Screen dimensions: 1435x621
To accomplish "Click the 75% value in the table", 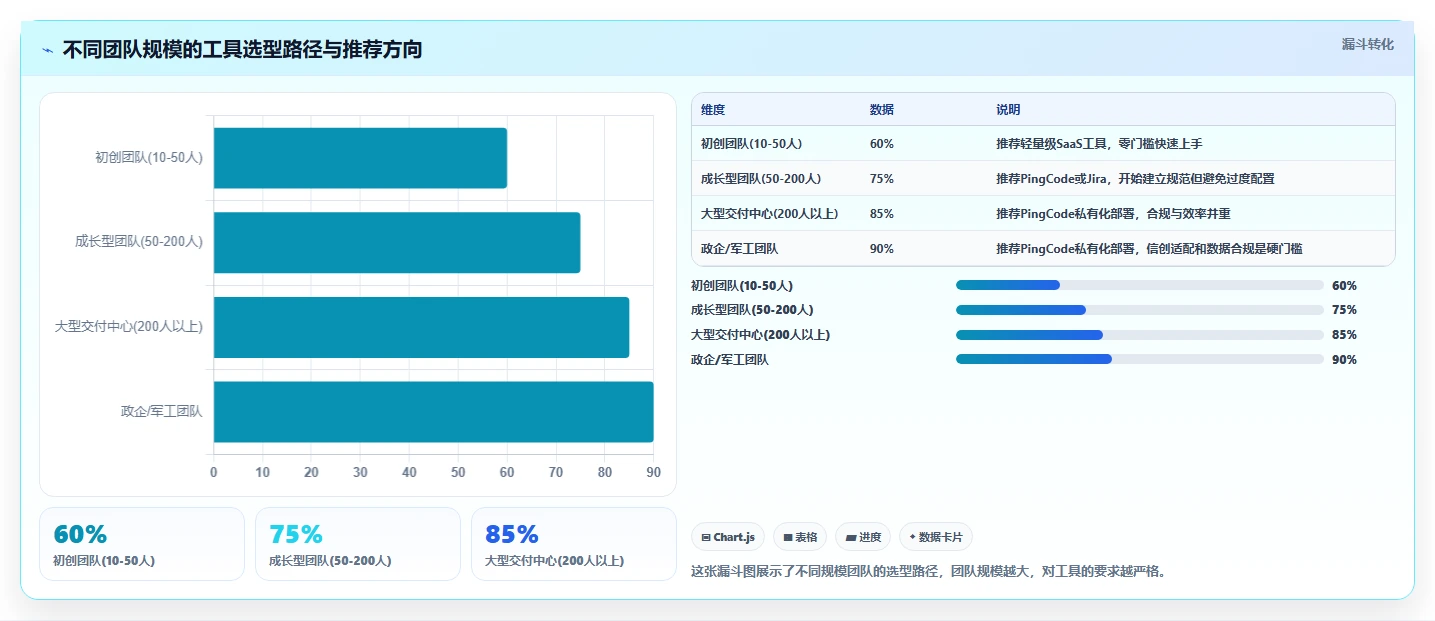I will [882, 179].
